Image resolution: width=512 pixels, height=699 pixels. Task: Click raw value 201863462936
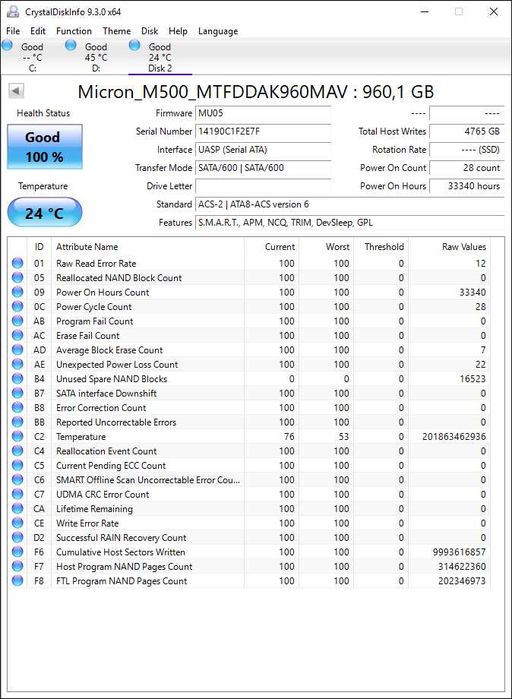454,436
